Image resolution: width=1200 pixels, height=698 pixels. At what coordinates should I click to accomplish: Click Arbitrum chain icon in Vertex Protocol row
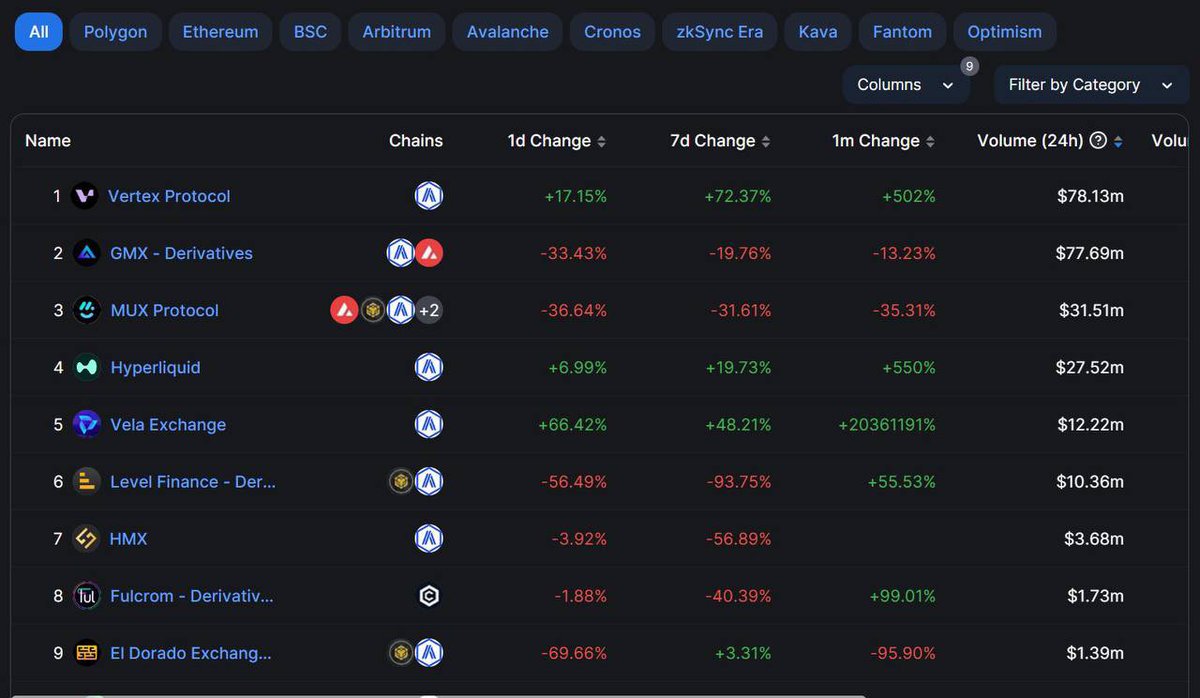click(x=429, y=196)
